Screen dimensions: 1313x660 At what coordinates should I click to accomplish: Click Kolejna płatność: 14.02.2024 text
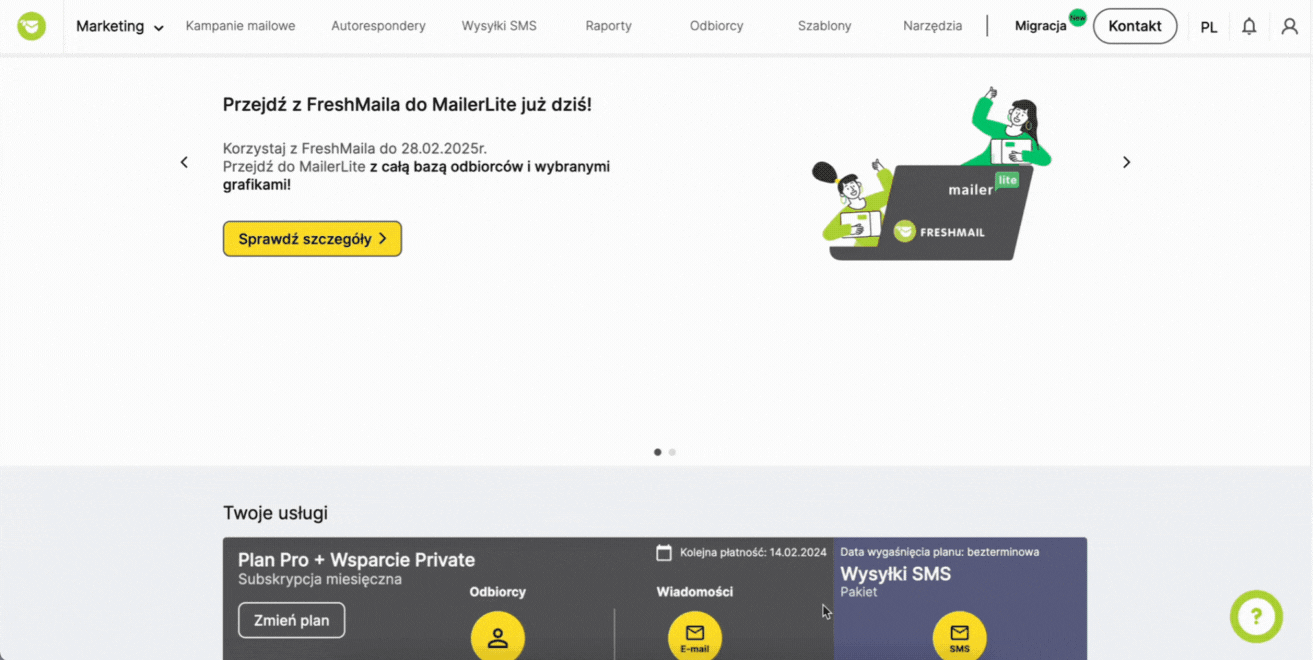coord(753,552)
